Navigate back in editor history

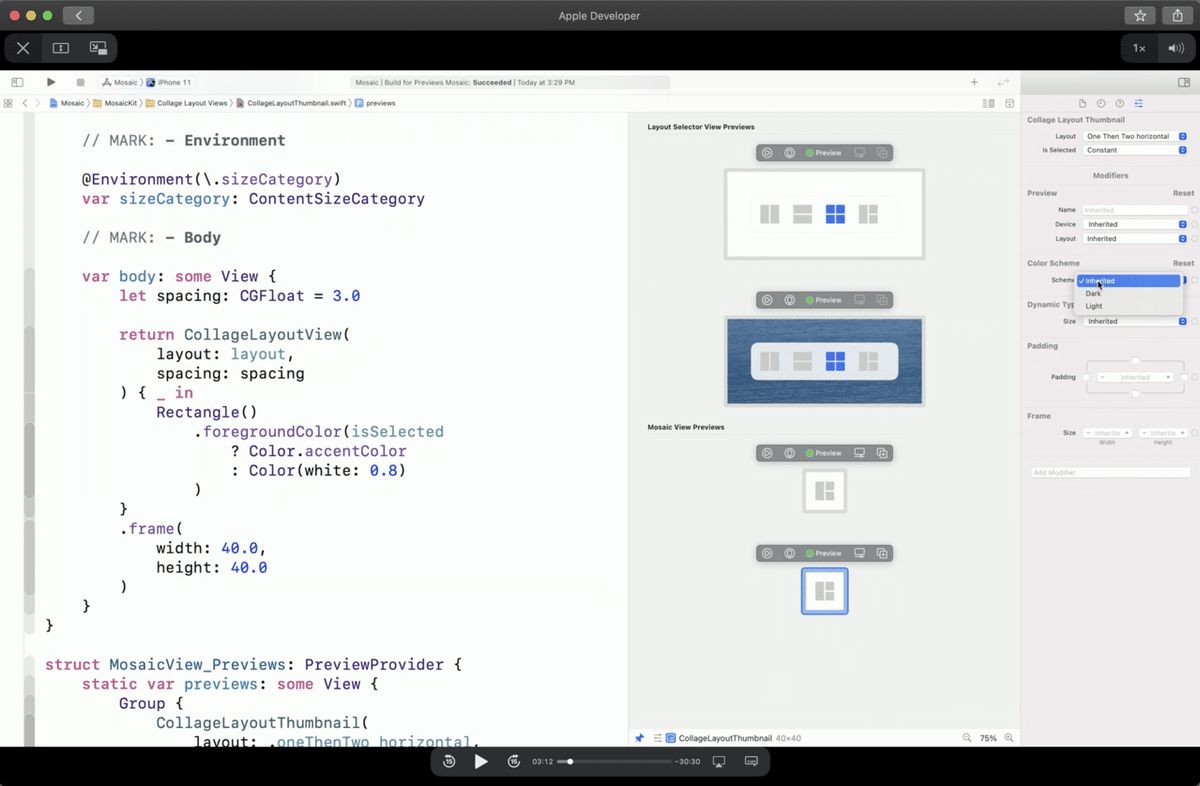25,103
